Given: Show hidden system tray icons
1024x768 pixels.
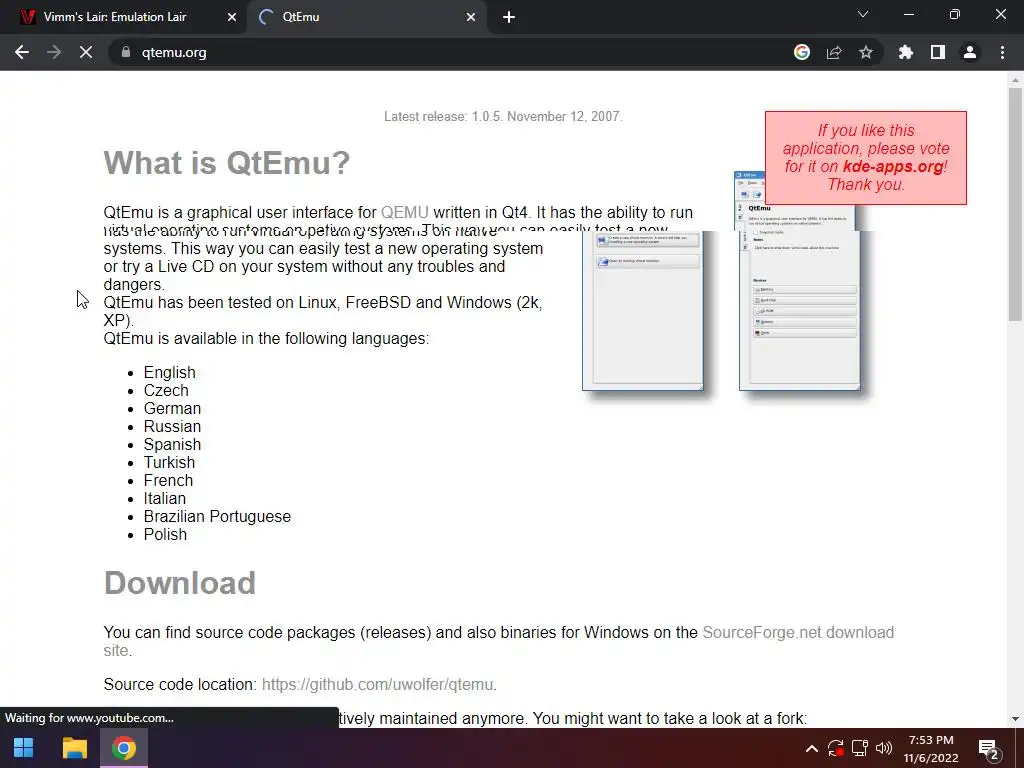Looking at the screenshot, I should (811, 748).
